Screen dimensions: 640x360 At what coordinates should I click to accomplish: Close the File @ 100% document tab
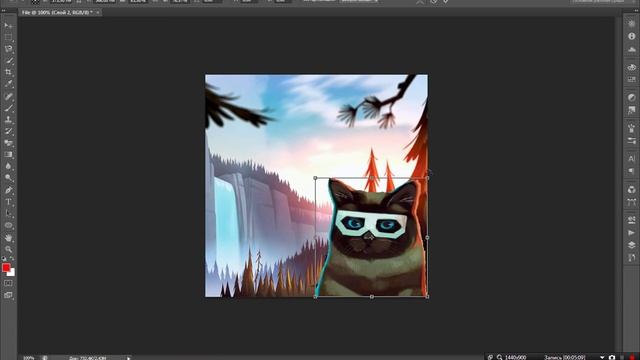point(98,13)
